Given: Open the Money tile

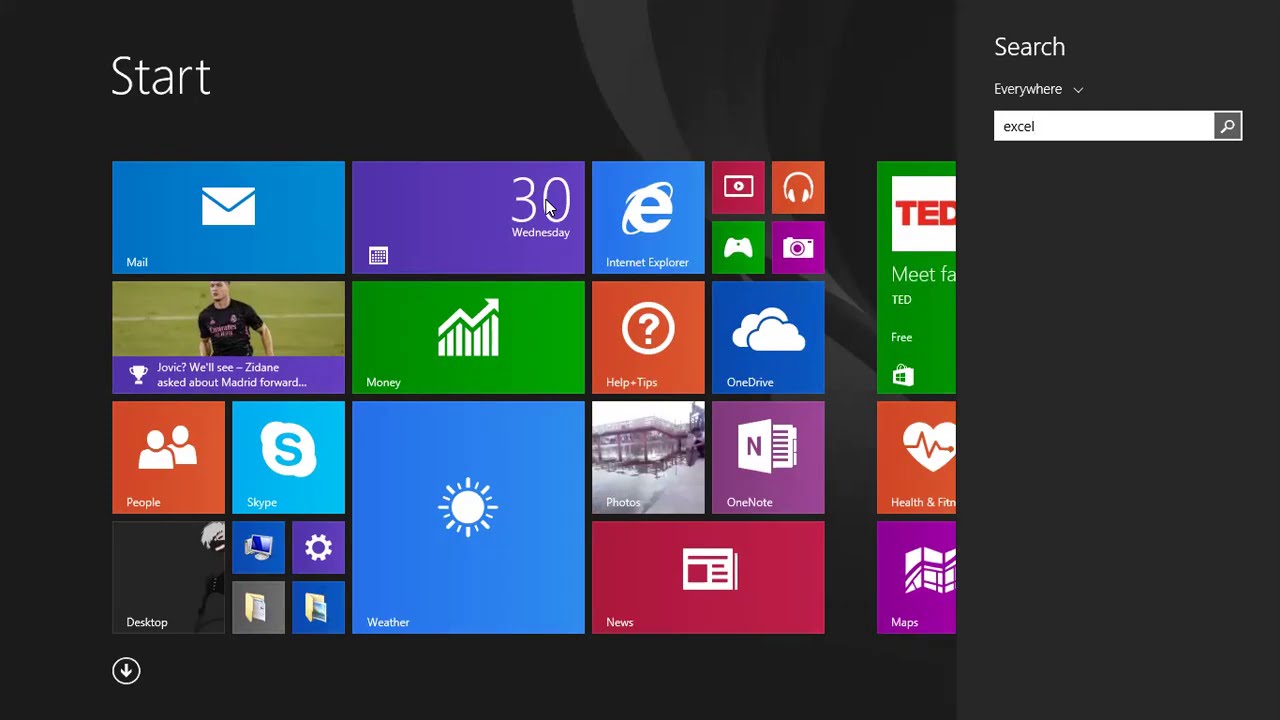Looking at the screenshot, I should (468, 337).
